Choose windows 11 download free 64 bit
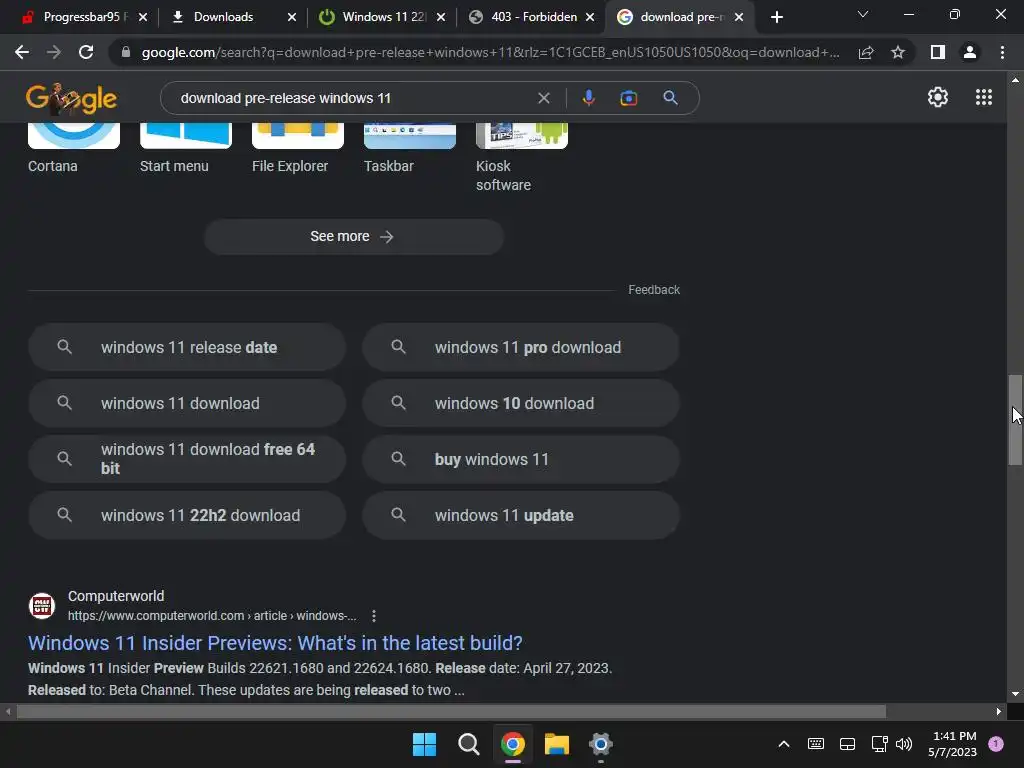 point(187,459)
